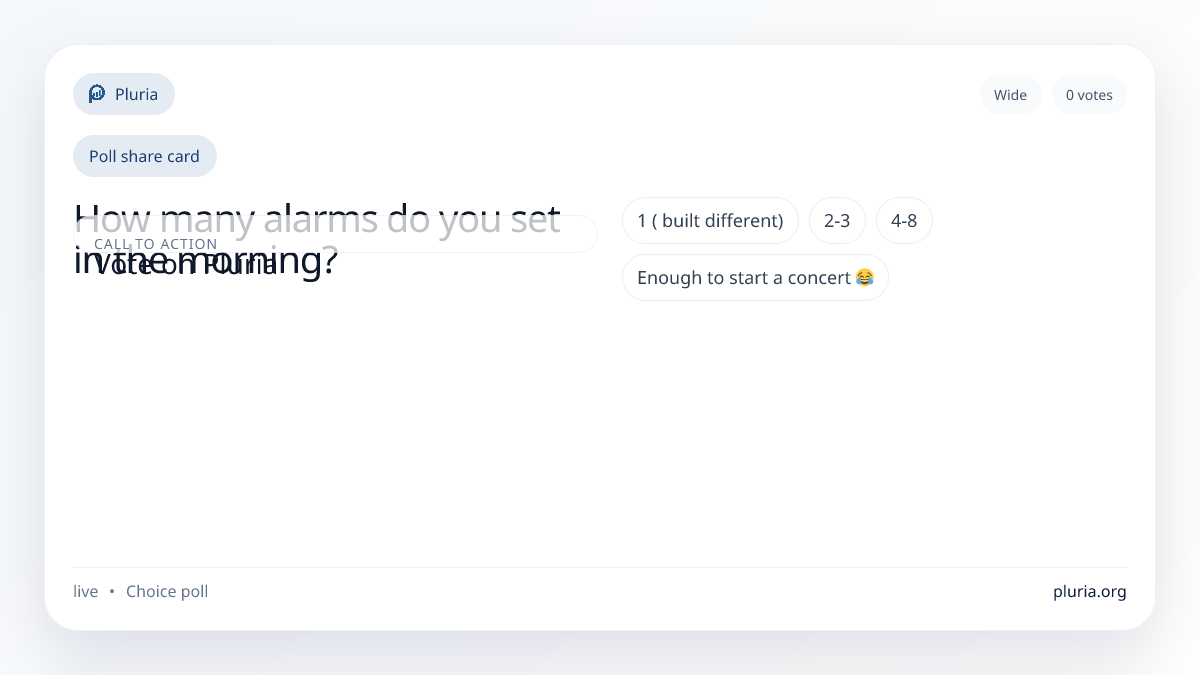Click the "Poll share card" tag
The width and height of the screenshot is (1200, 675).
pyautogui.click(x=144, y=156)
